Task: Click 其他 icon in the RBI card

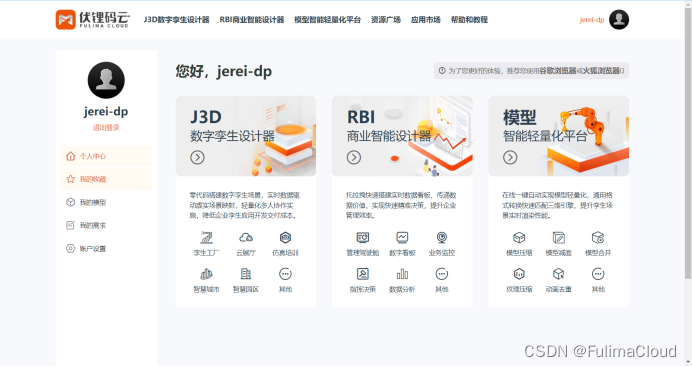Action: pyautogui.click(x=442, y=274)
